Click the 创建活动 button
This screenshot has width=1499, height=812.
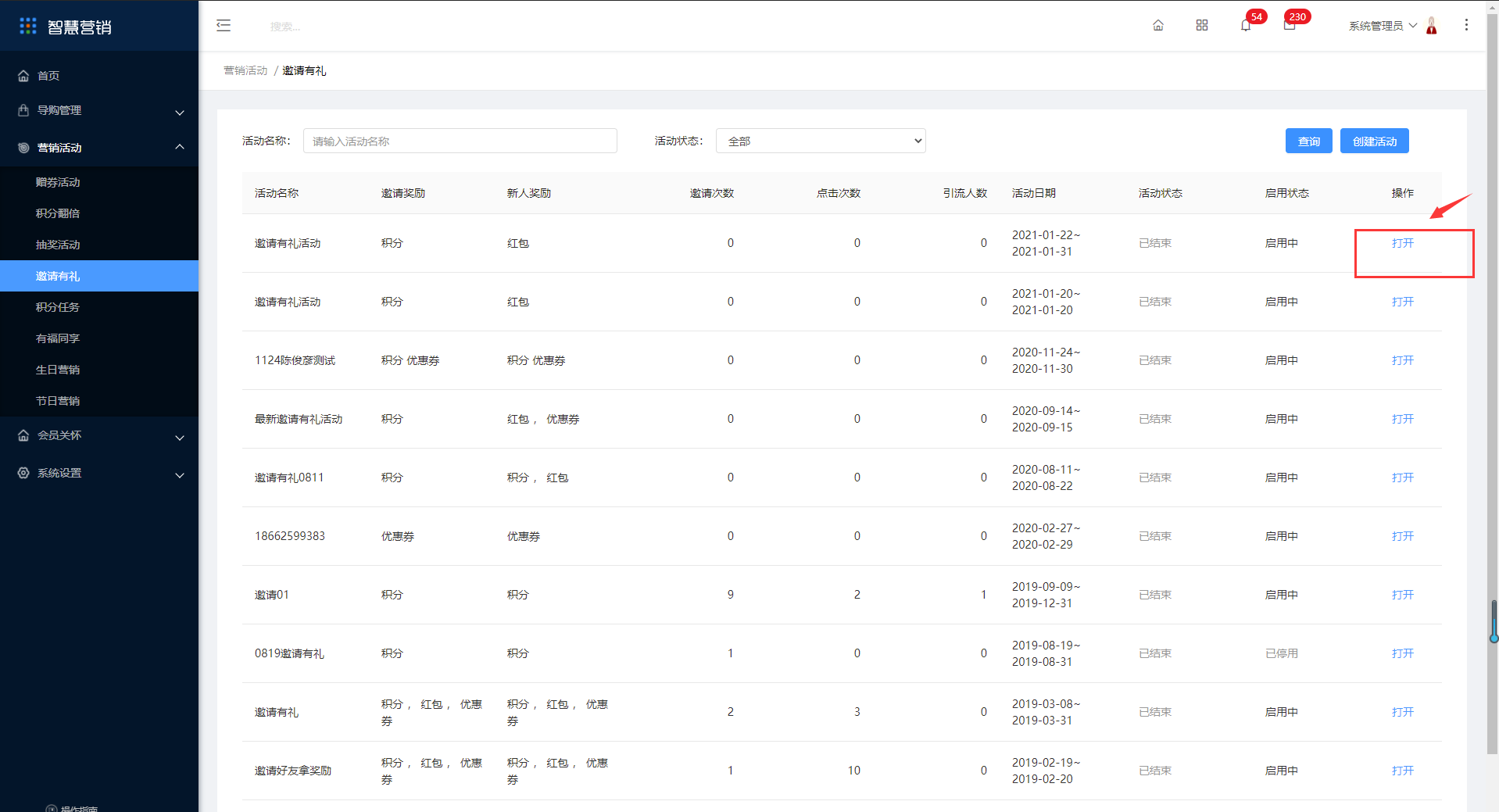coord(1374,141)
